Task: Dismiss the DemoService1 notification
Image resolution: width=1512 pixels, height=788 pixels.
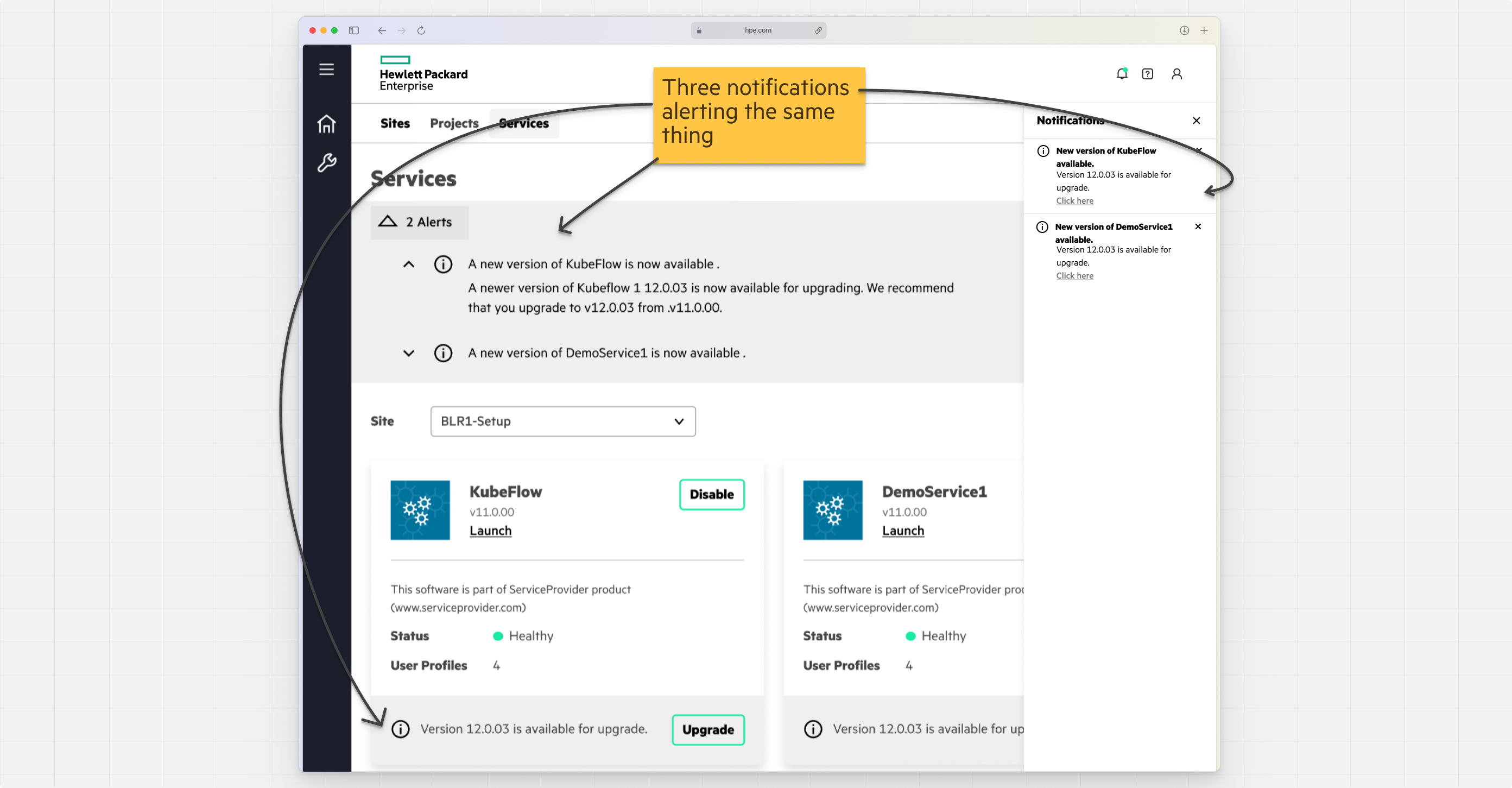Action: [1198, 226]
